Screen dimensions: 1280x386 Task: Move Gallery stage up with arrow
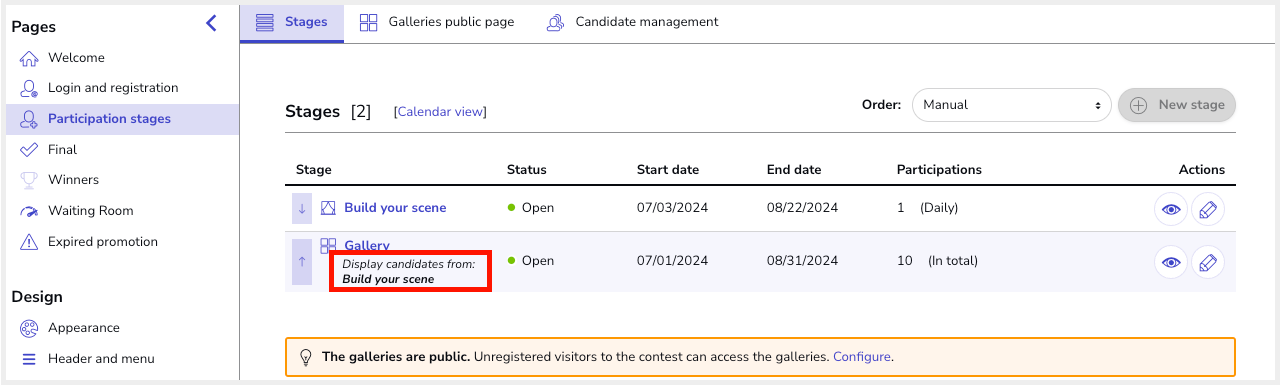(x=302, y=261)
